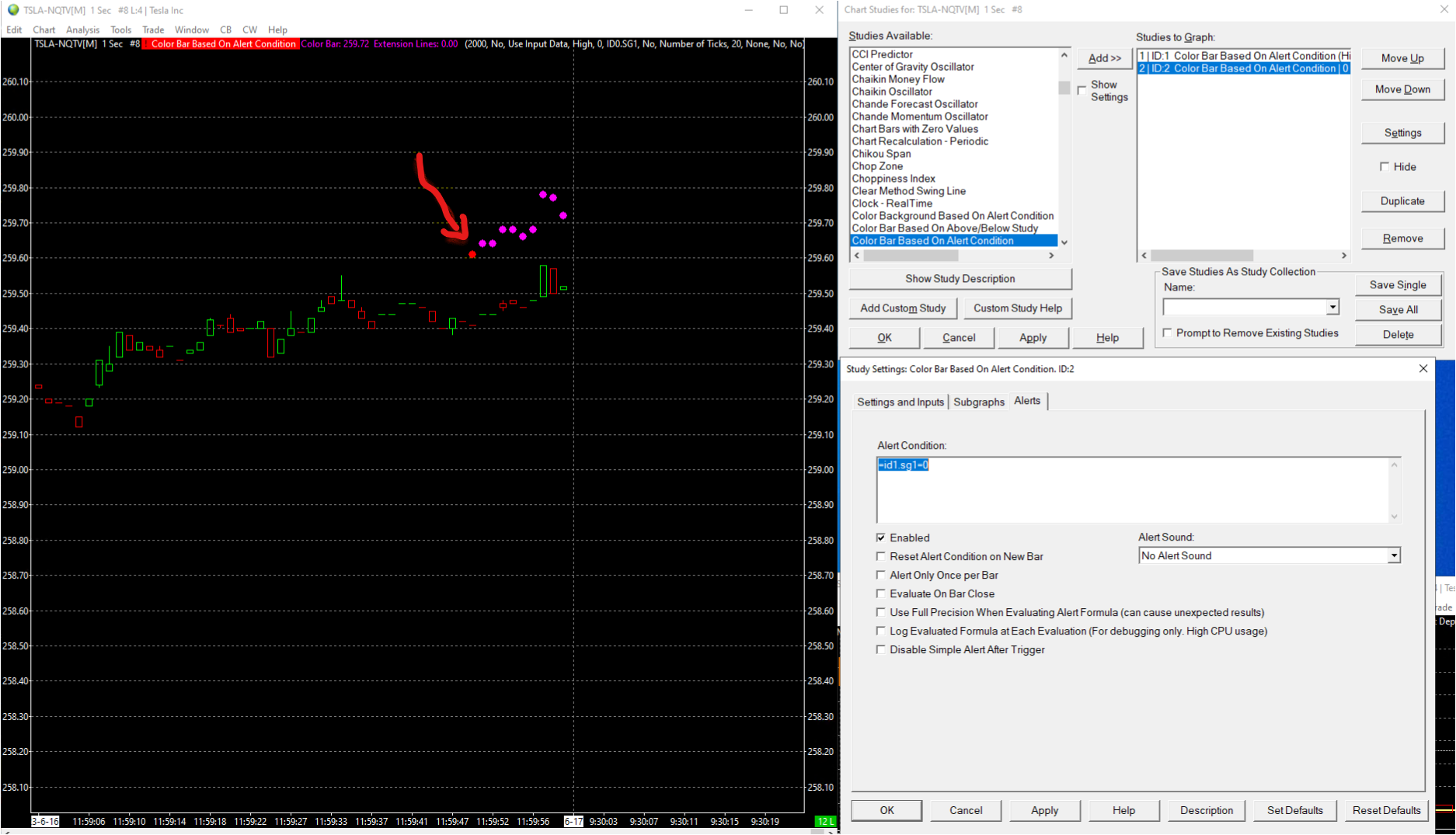
Task: Switch to Alerts tab
Action: click(x=1027, y=401)
